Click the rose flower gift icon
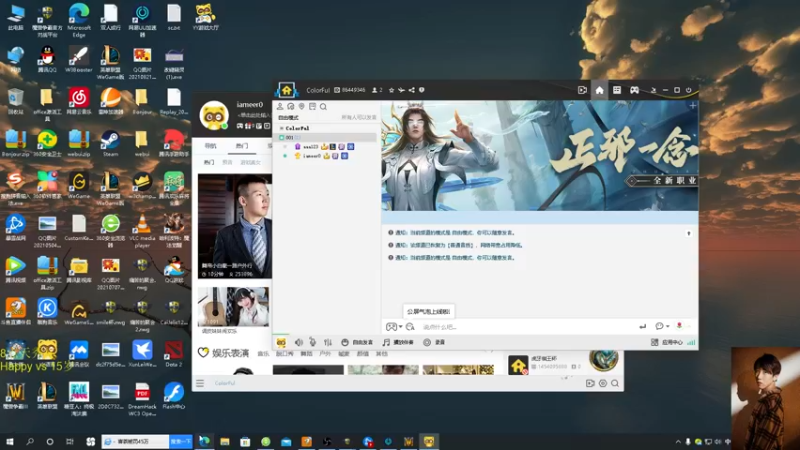 click(680, 326)
